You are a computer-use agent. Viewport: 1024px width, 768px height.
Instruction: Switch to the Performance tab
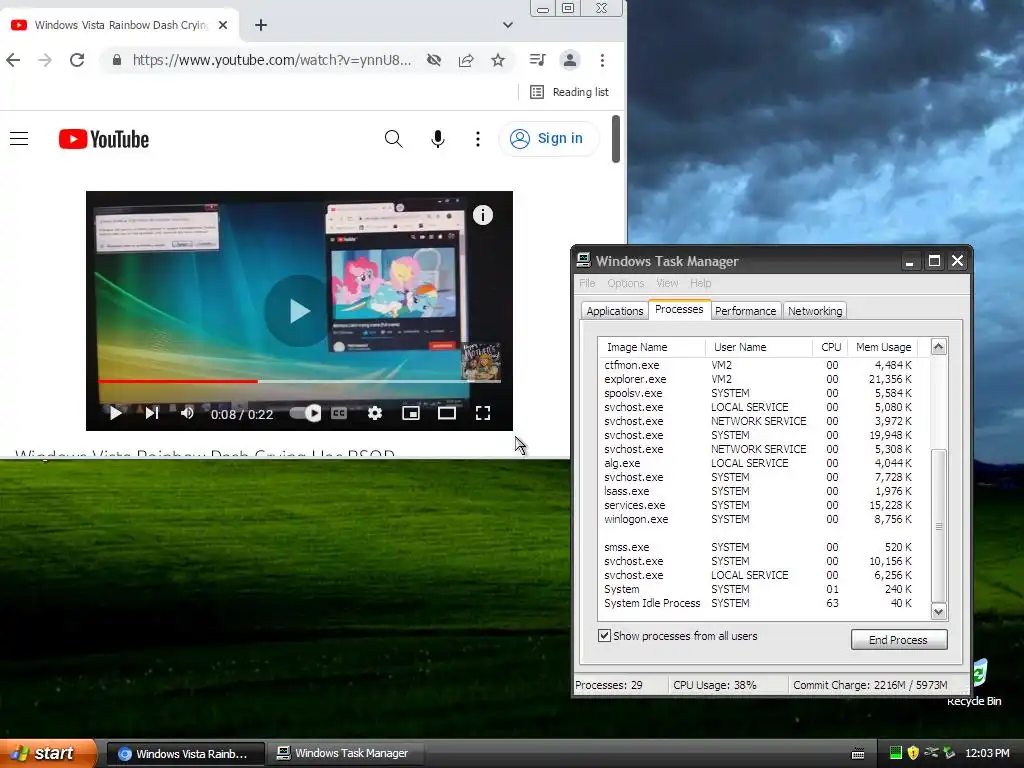(x=745, y=311)
